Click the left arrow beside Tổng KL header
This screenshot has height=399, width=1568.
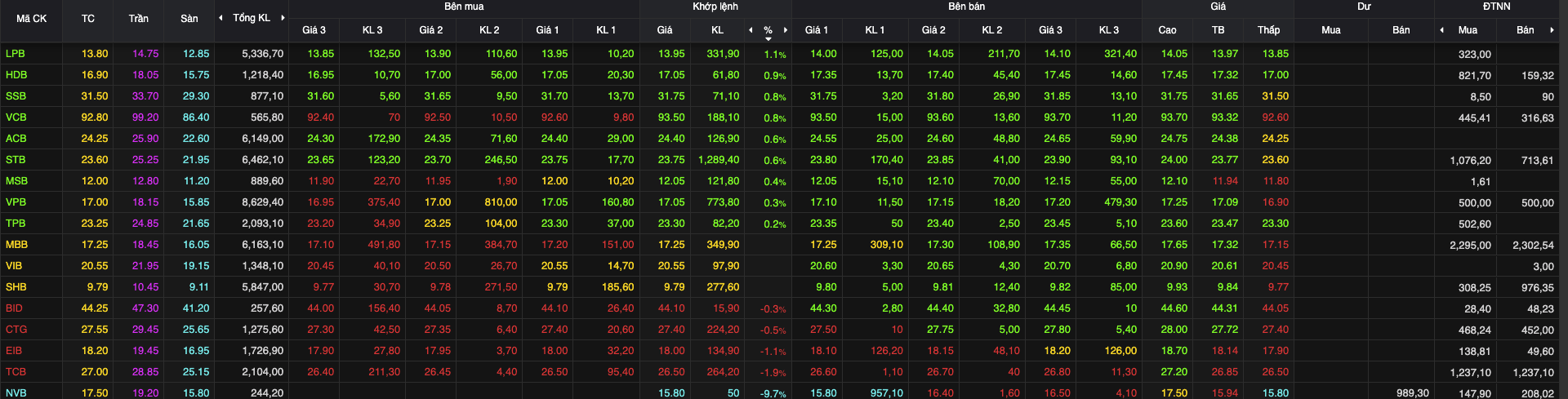(x=220, y=18)
